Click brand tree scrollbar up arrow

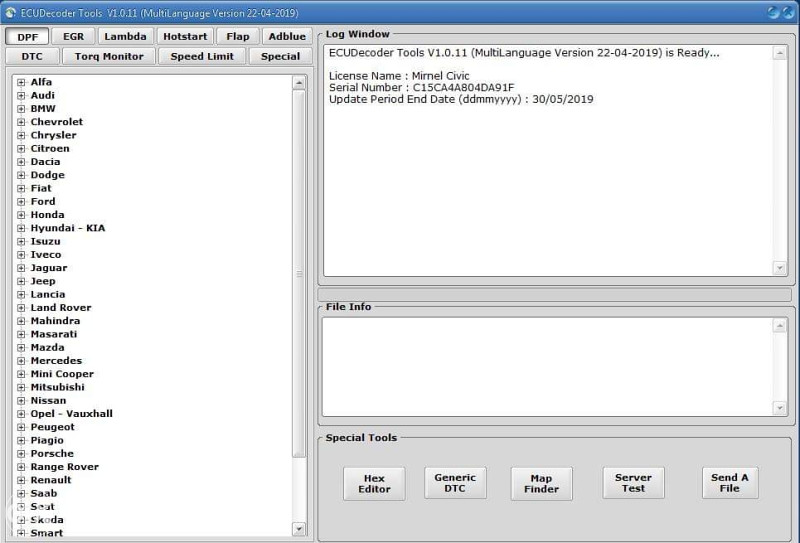tap(299, 83)
